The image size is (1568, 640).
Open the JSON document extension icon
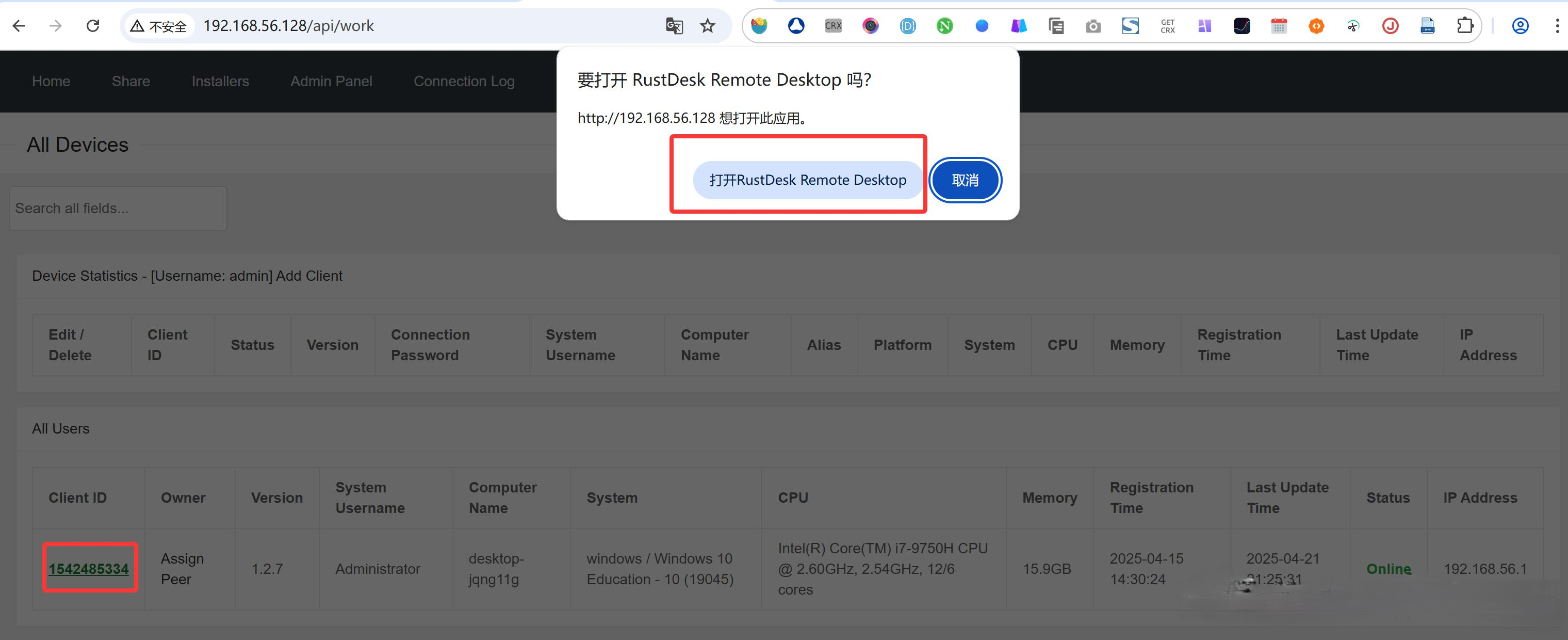[x=1427, y=26]
